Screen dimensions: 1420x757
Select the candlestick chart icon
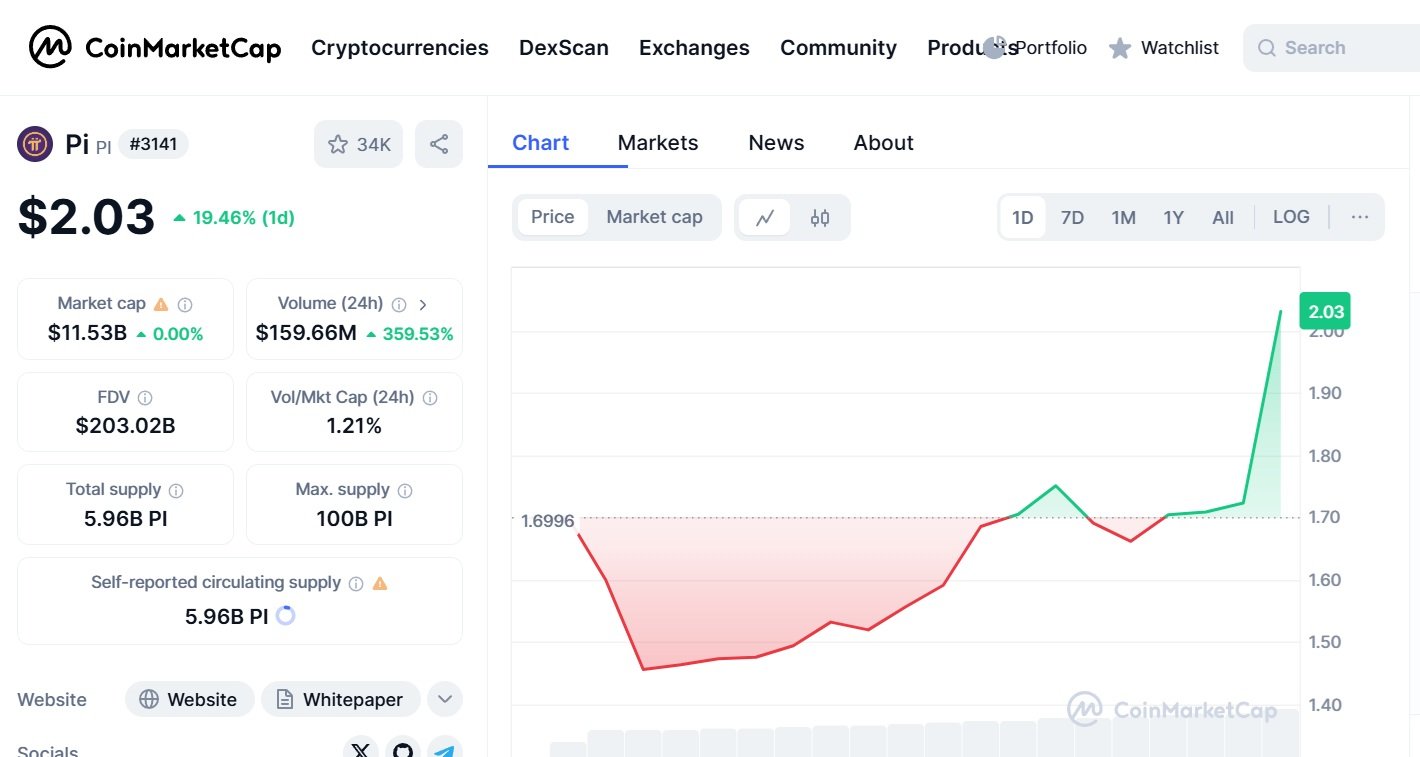click(x=820, y=217)
